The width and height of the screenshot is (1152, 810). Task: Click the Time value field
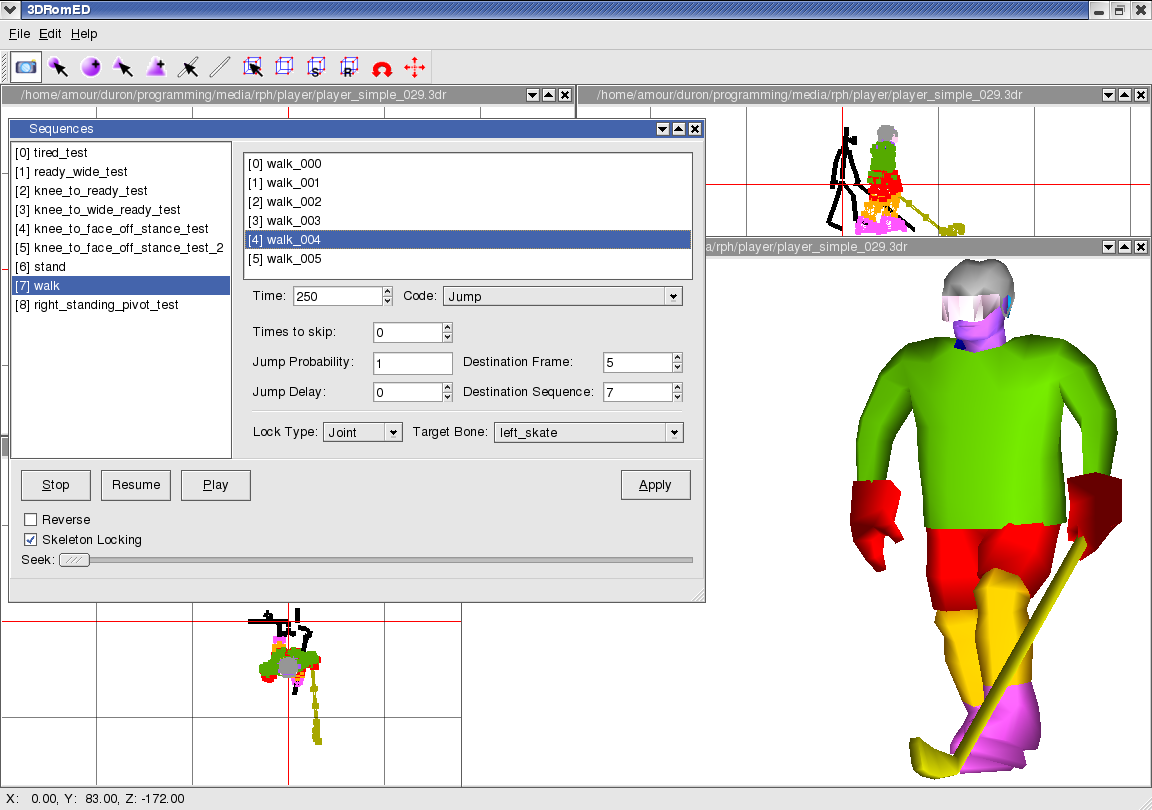[337, 296]
